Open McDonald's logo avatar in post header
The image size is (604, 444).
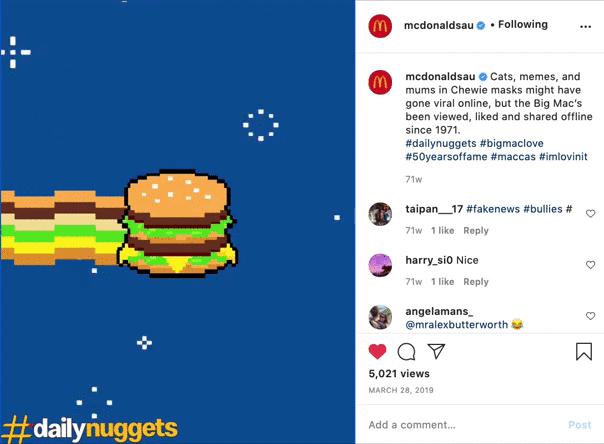(380, 26)
